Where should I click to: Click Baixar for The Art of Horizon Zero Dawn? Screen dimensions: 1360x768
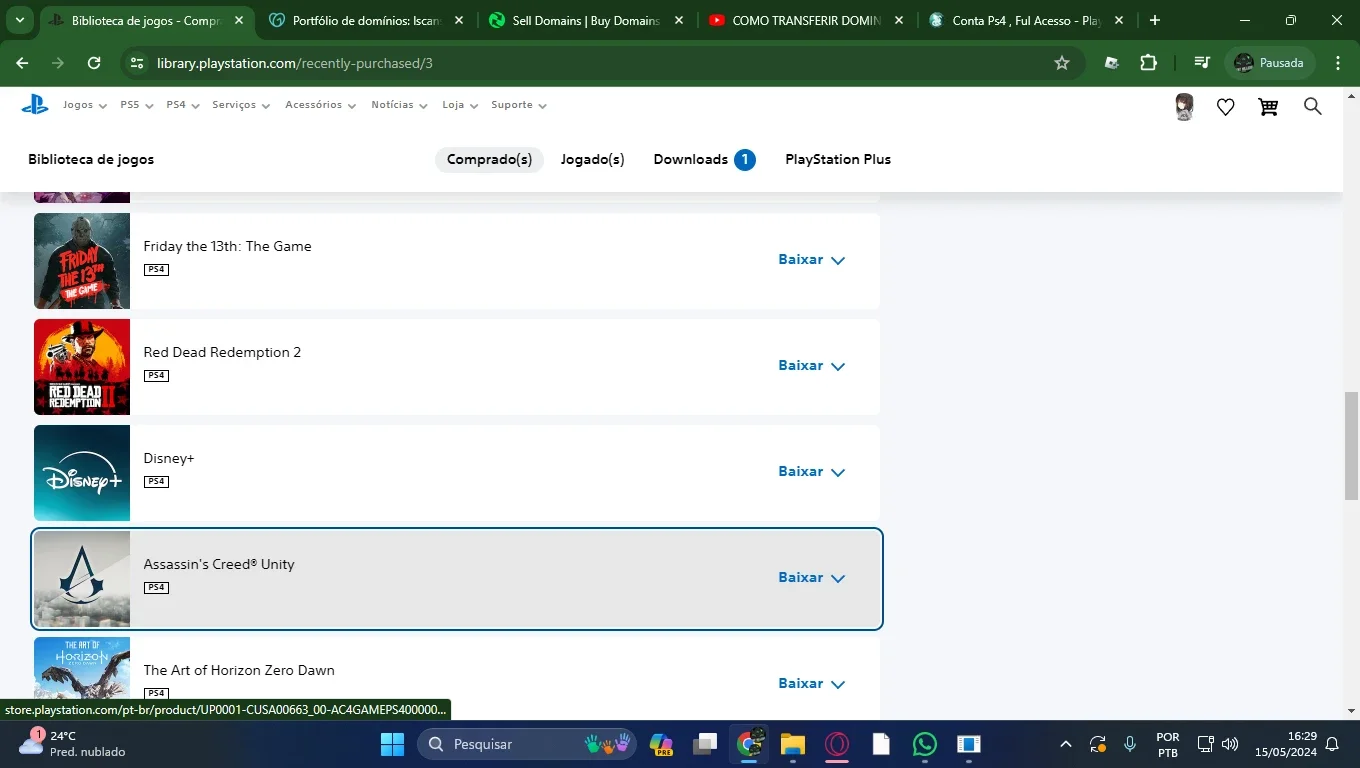[812, 684]
